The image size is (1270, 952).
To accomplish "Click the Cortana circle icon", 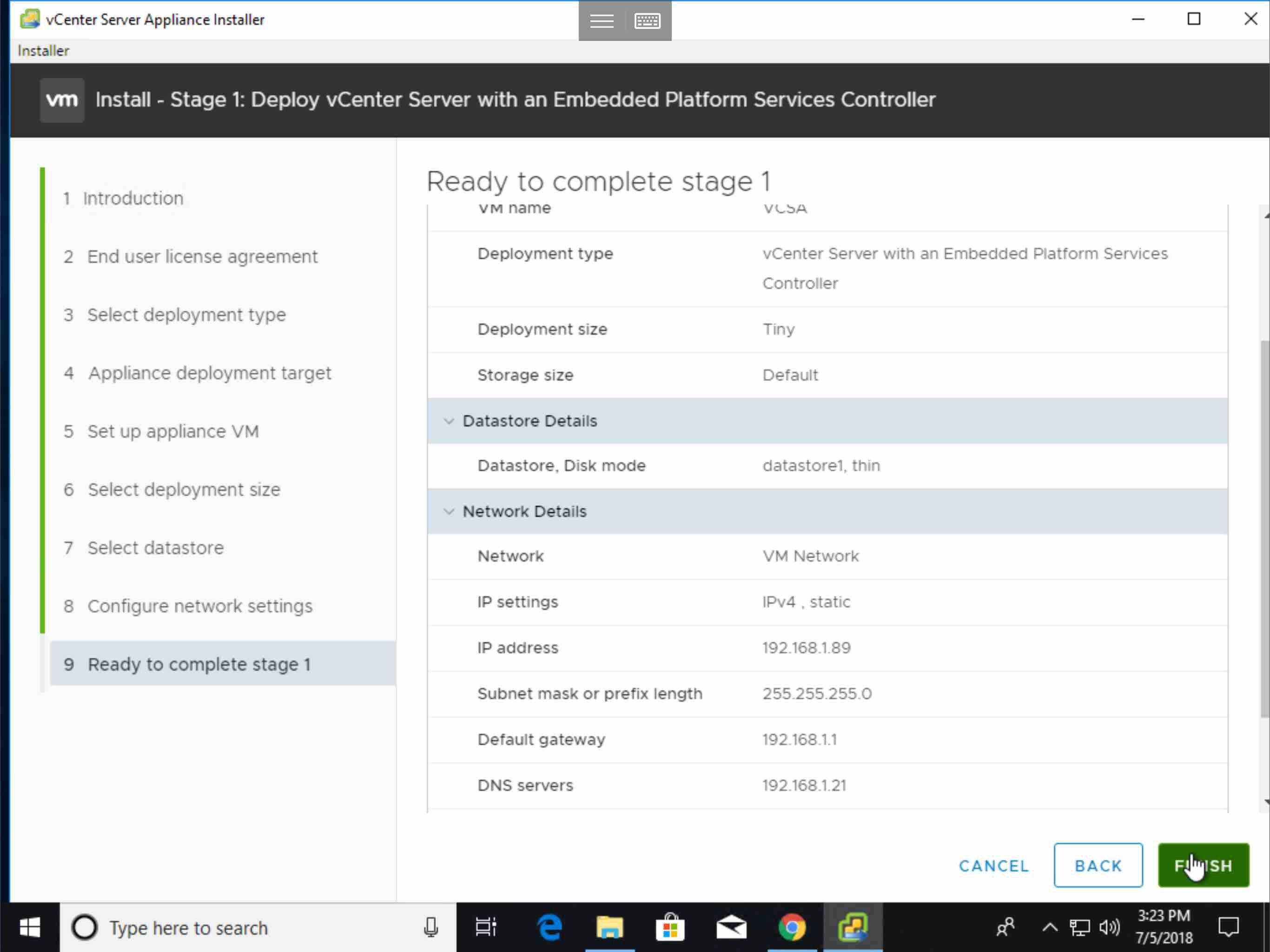I will [85, 927].
